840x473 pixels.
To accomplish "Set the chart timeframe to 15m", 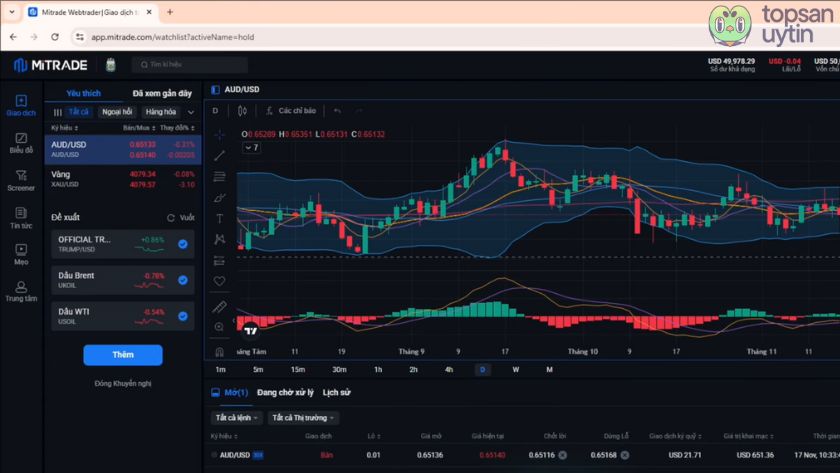I will tap(298, 370).
